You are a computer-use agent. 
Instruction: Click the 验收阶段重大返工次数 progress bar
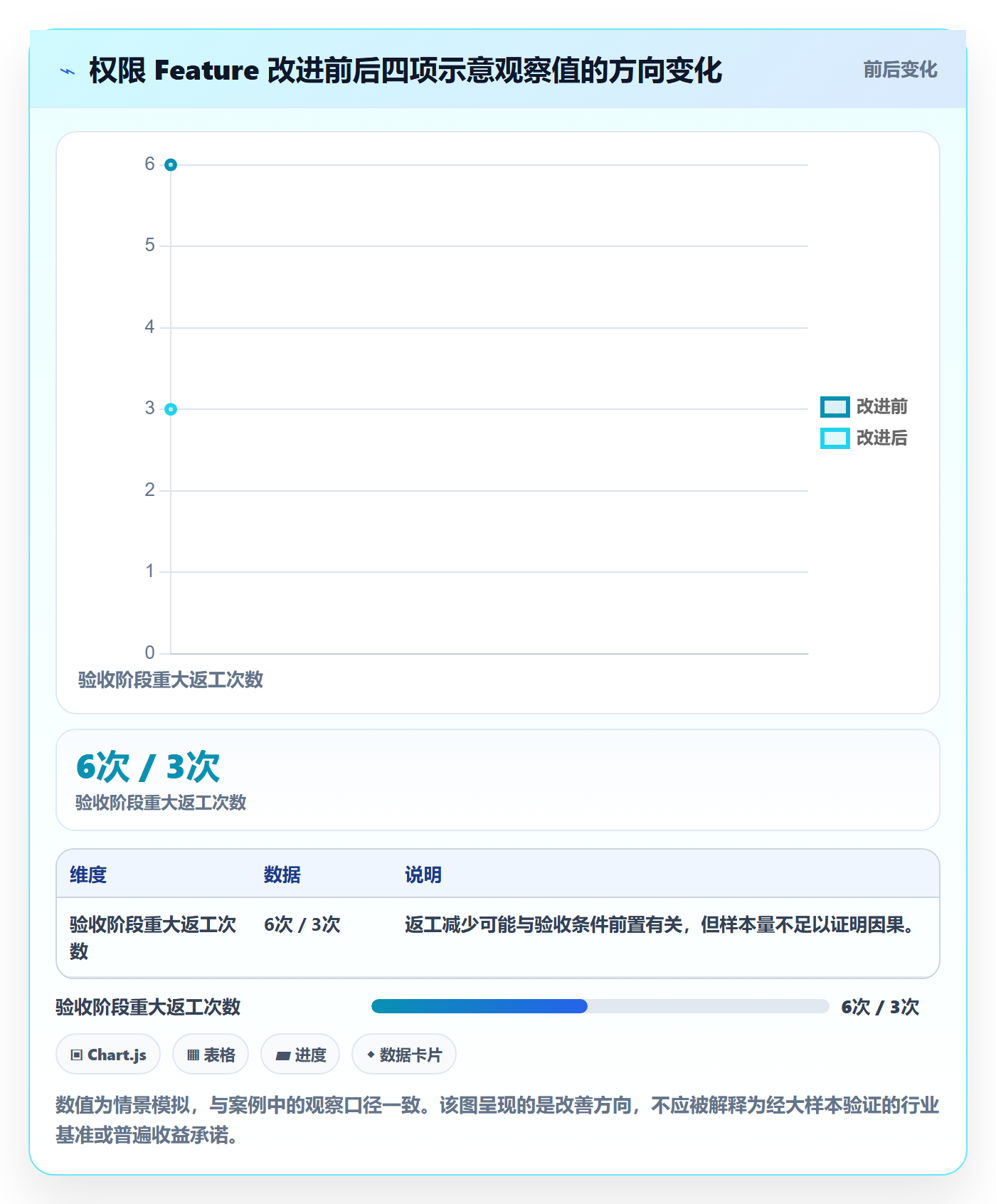coord(600,1006)
